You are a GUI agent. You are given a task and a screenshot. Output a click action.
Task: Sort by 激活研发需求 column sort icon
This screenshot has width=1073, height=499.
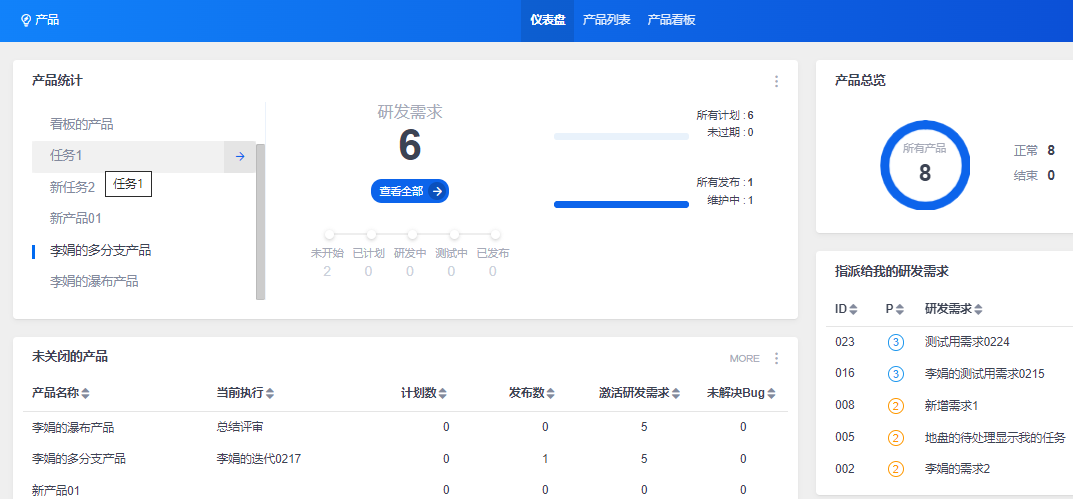click(x=677, y=393)
